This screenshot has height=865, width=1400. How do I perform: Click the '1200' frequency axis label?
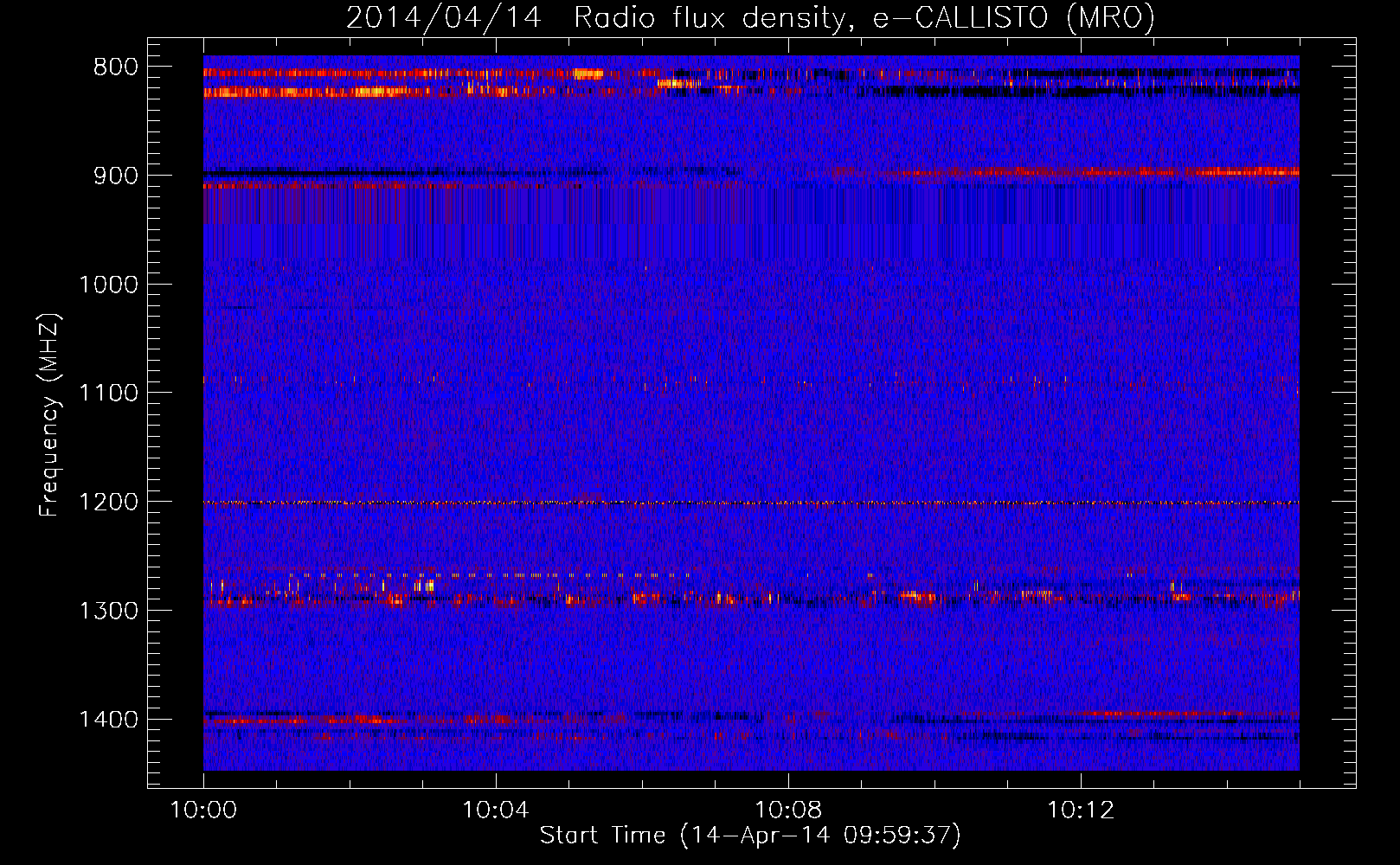tap(108, 503)
